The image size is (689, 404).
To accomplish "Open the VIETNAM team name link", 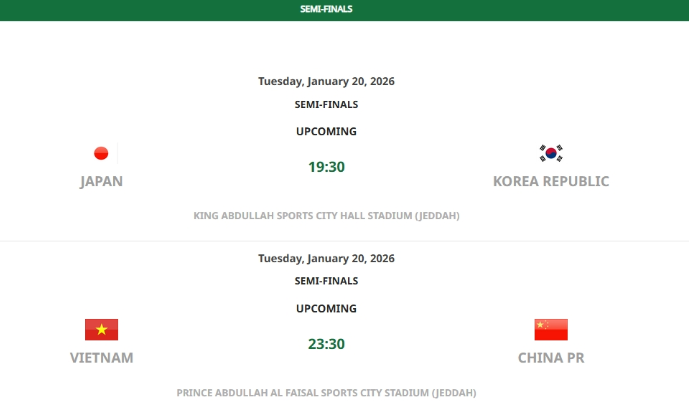I will pos(101,358).
